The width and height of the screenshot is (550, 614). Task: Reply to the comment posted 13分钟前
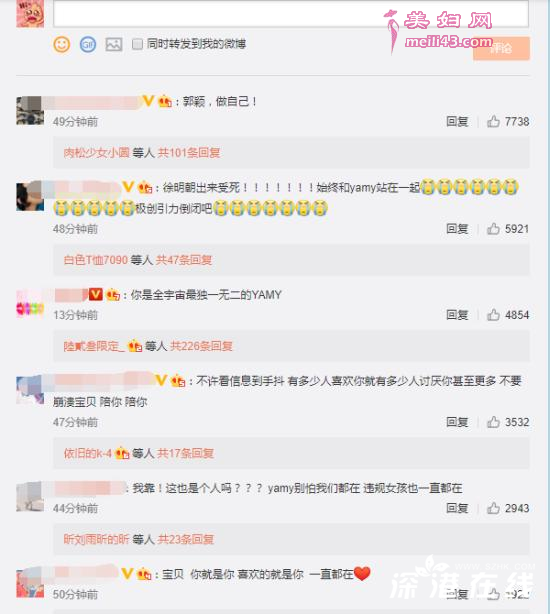click(x=457, y=315)
